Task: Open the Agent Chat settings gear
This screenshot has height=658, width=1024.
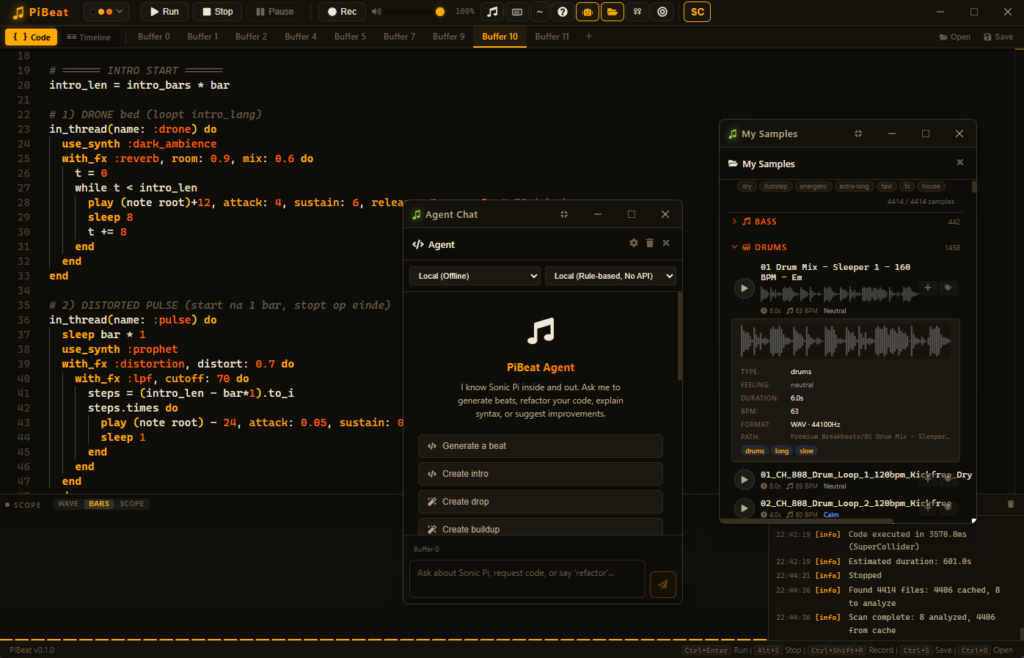Action: [633, 243]
